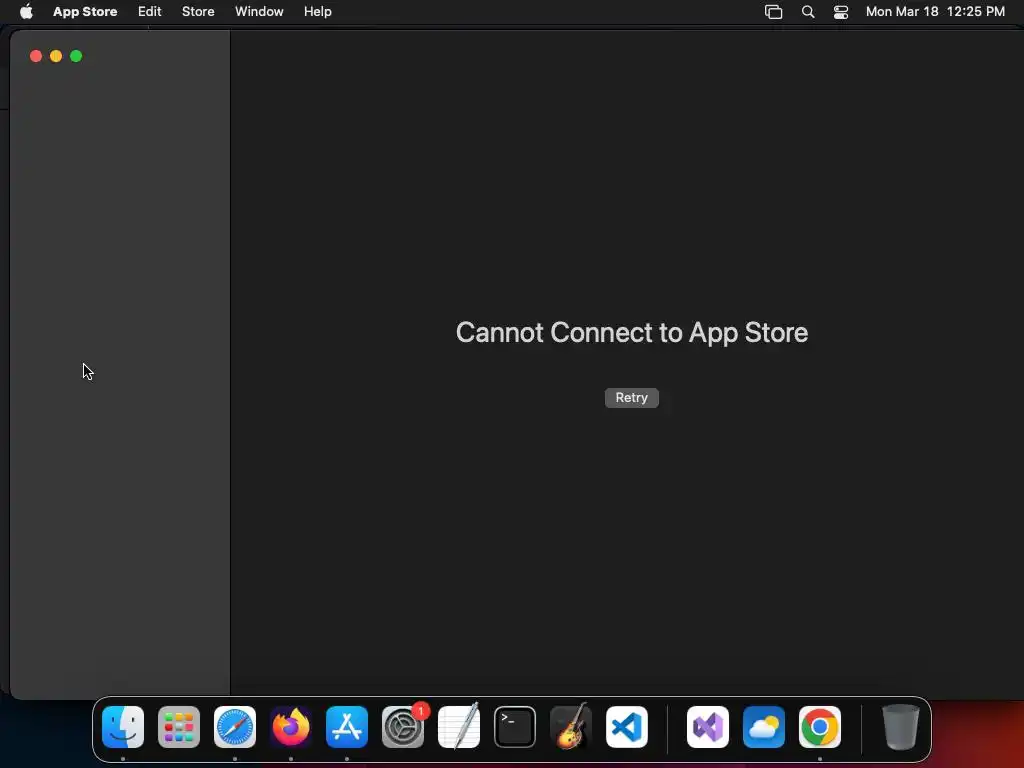
Task: Launch Finder from the Dock
Action: (x=123, y=727)
